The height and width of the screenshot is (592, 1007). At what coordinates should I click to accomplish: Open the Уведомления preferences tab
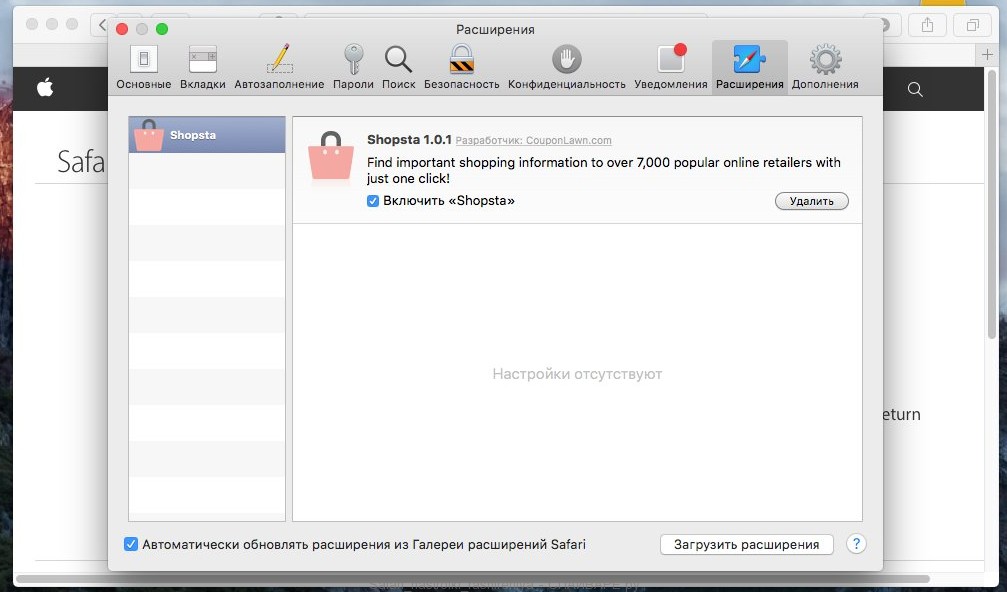point(670,67)
